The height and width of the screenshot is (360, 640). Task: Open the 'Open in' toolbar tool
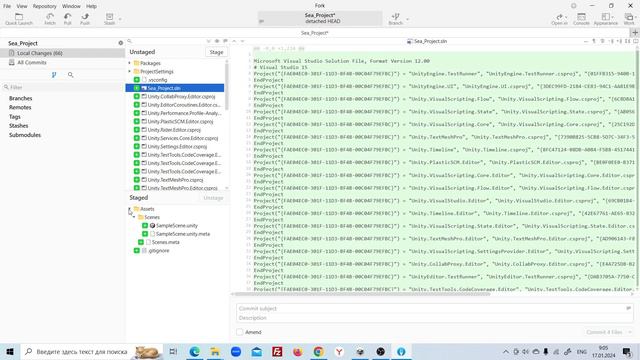(x=559, y=19)
